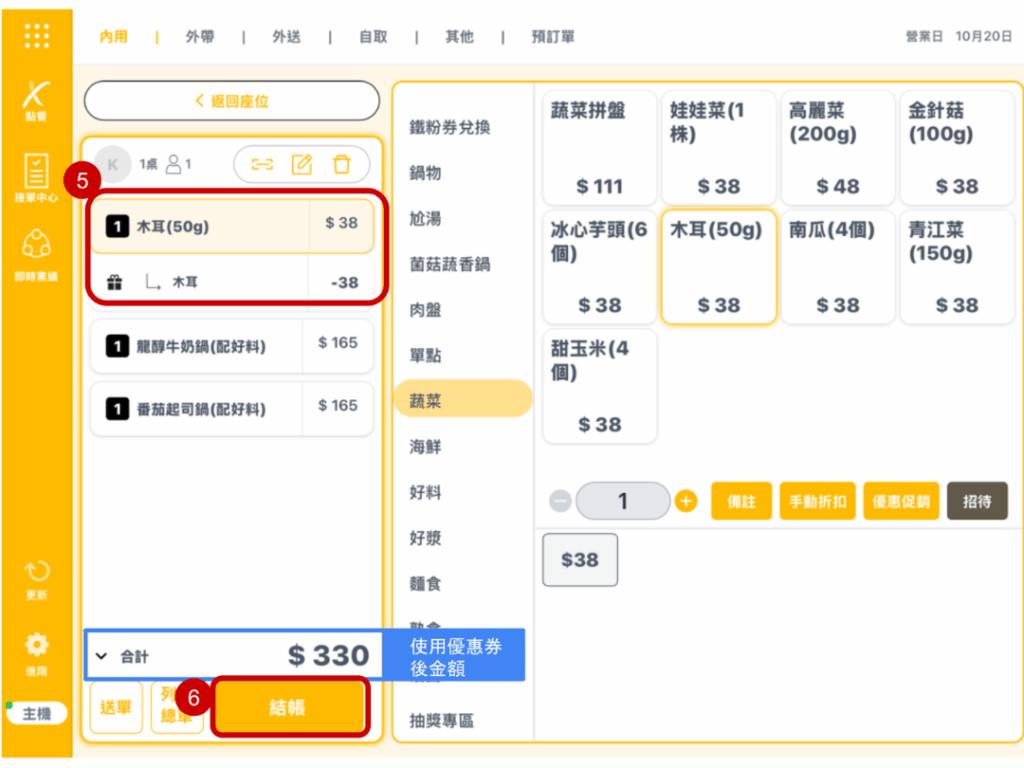The width and height of the screenshot is (1024, 768).
Task: Toggle the 主機 host status pill
Action: [36, 714]
